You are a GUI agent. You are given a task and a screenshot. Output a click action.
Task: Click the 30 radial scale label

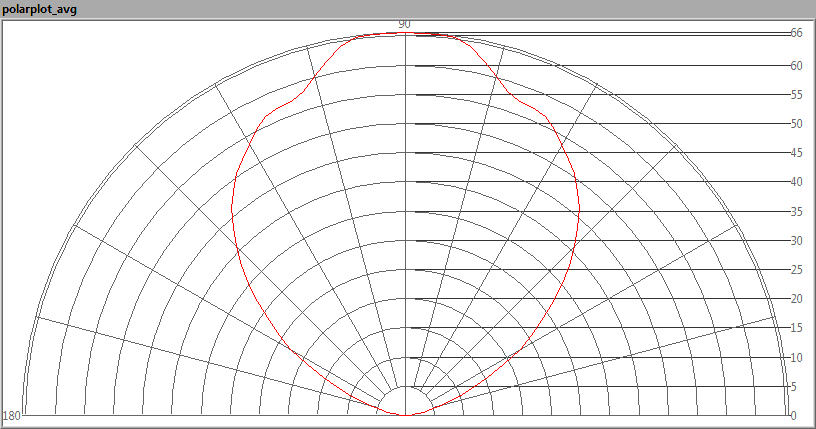click(x=796, y=241)
